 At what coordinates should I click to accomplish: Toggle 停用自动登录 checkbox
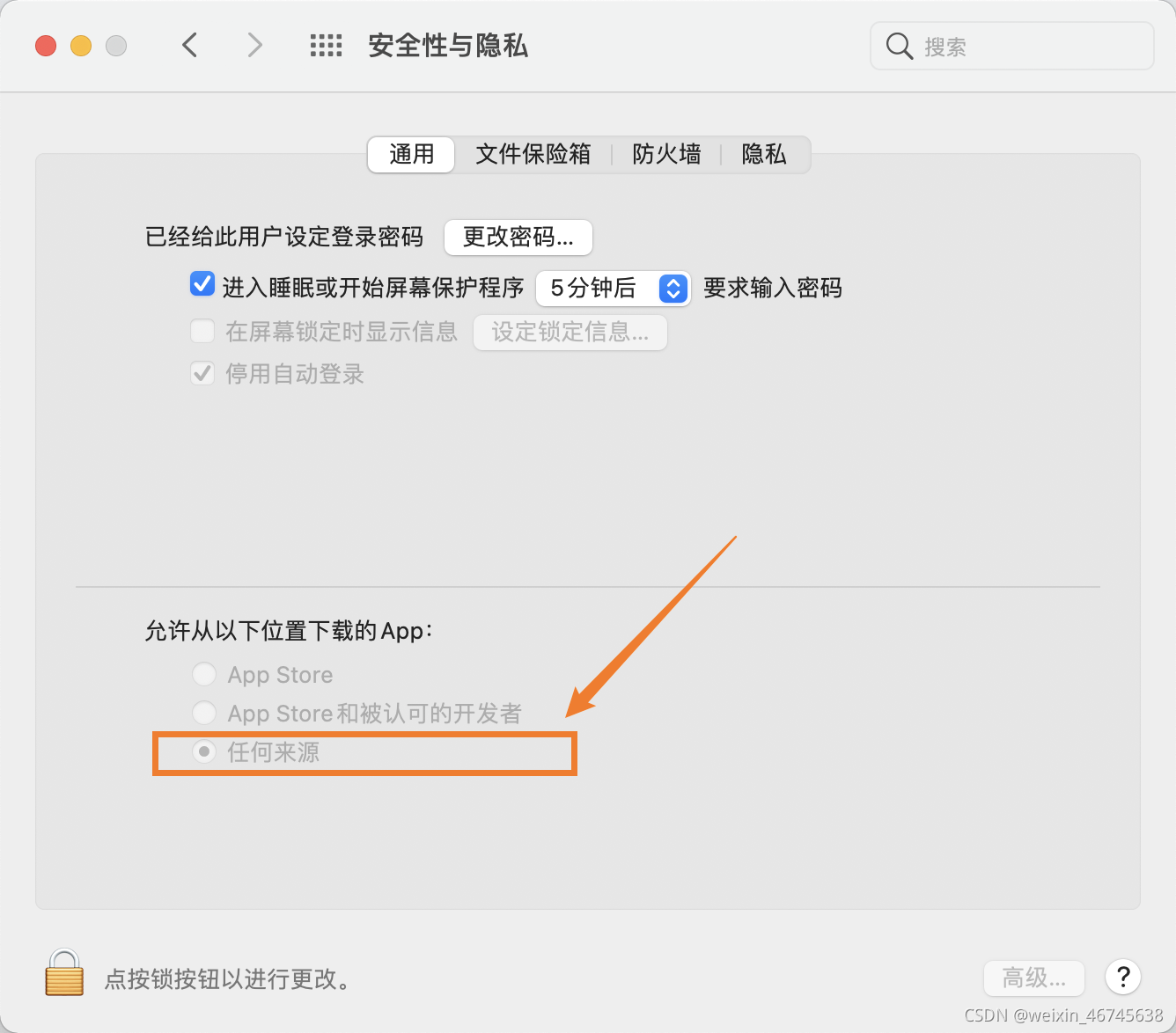tap(202, 373)
